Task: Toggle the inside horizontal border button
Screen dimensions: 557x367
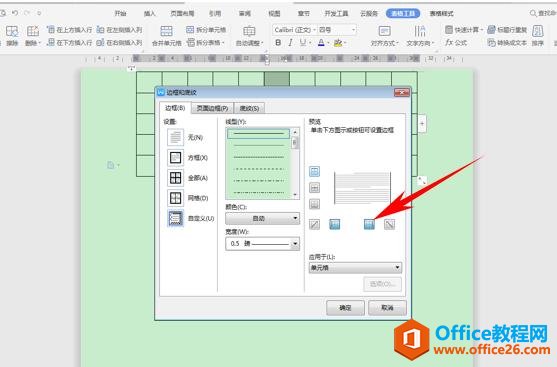Action: point(314,188)
